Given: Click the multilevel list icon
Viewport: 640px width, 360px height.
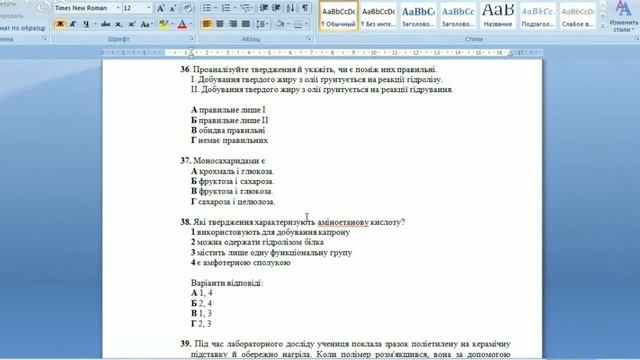Looking at the screenshot, I should (245, 8).
